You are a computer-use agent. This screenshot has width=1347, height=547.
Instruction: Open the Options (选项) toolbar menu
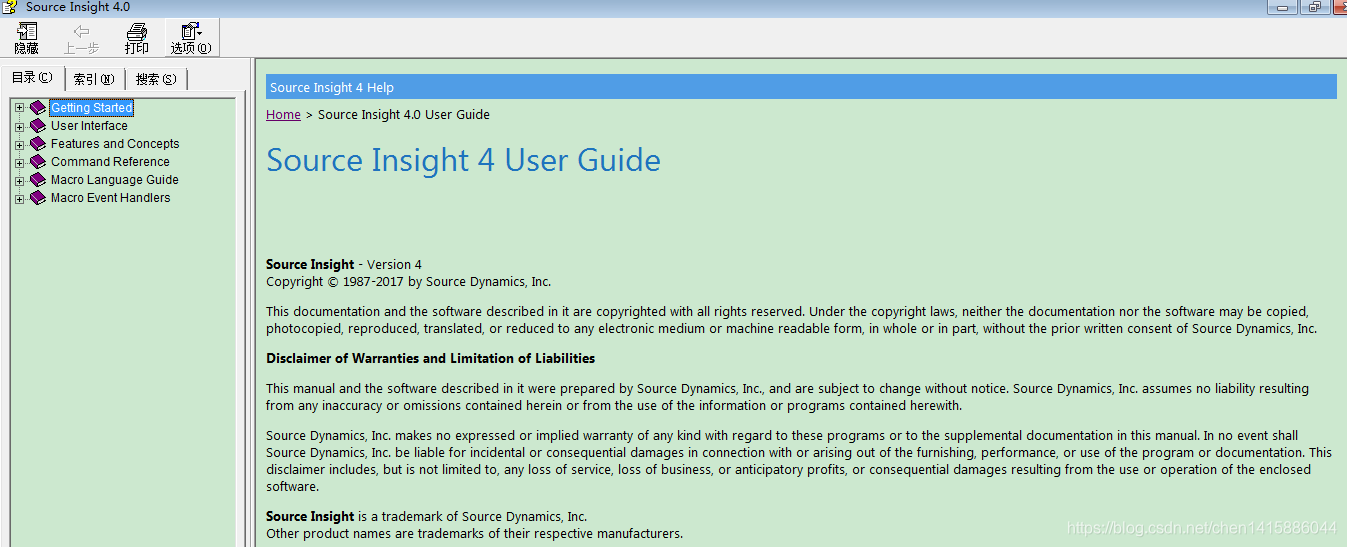point(191,38)
